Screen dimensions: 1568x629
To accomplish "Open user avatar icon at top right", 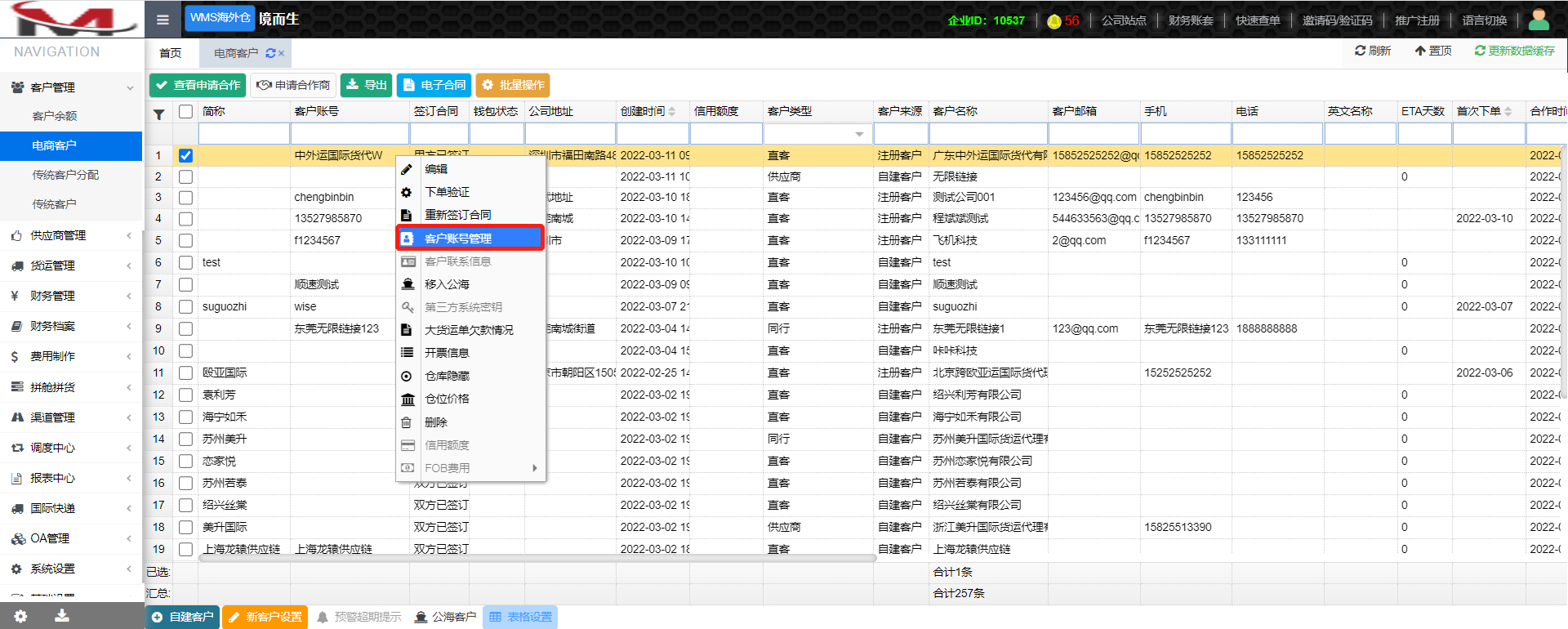I will point(1539,20).
